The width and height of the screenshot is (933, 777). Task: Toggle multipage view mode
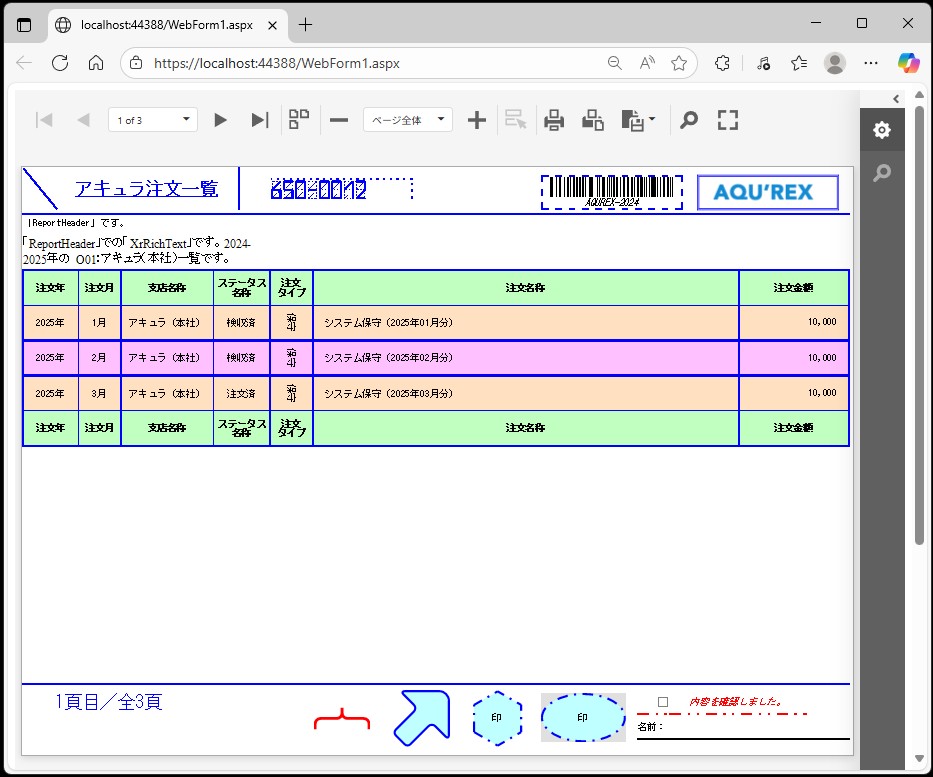coord(299,120)
